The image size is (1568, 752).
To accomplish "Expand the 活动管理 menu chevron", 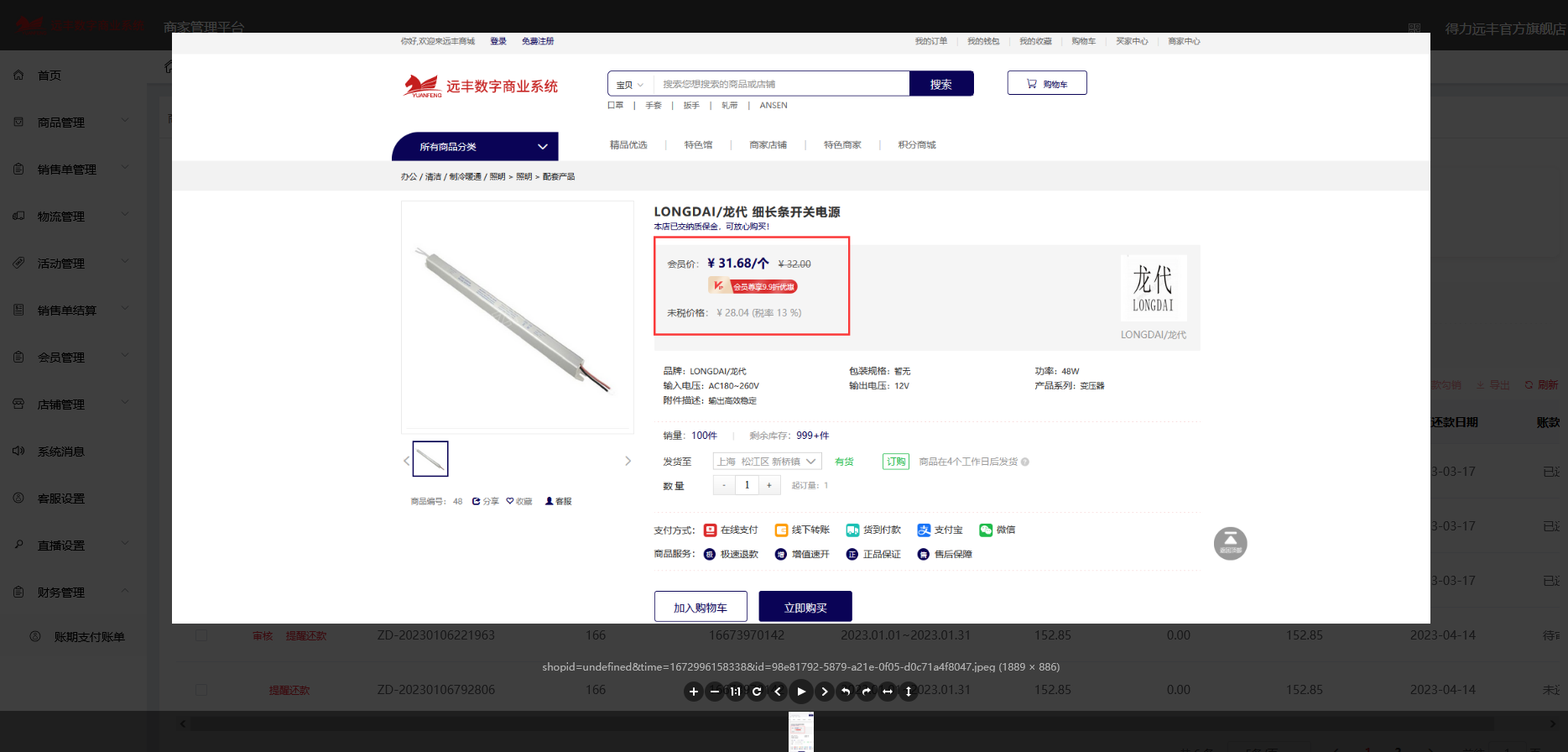I will pyautogui.click(x=125, y=261).
